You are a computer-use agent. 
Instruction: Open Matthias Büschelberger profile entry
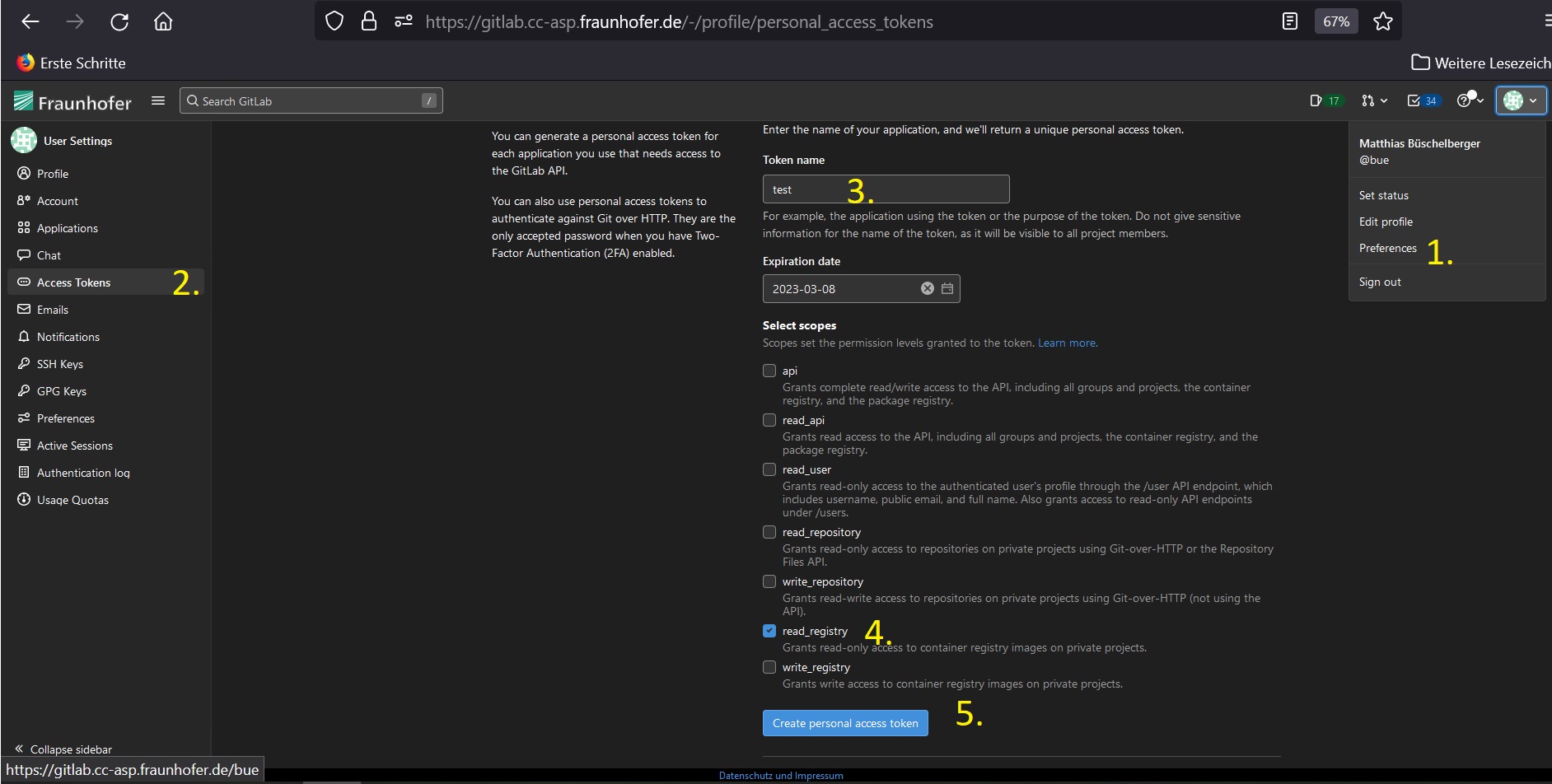[1419, 151]
